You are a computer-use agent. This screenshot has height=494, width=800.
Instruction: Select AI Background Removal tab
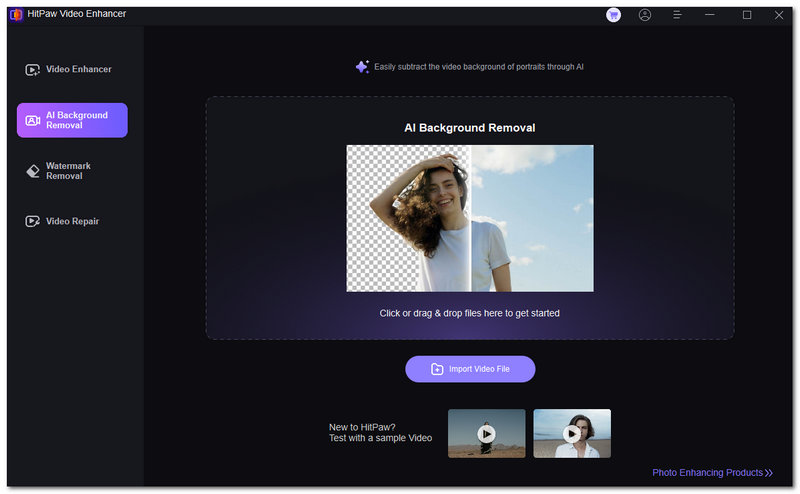point(72,120)
